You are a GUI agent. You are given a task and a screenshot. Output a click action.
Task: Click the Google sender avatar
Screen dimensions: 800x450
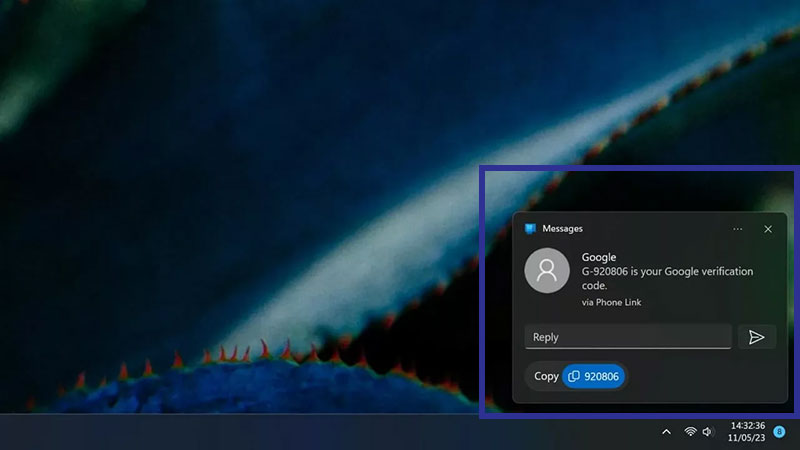(547, 270)
